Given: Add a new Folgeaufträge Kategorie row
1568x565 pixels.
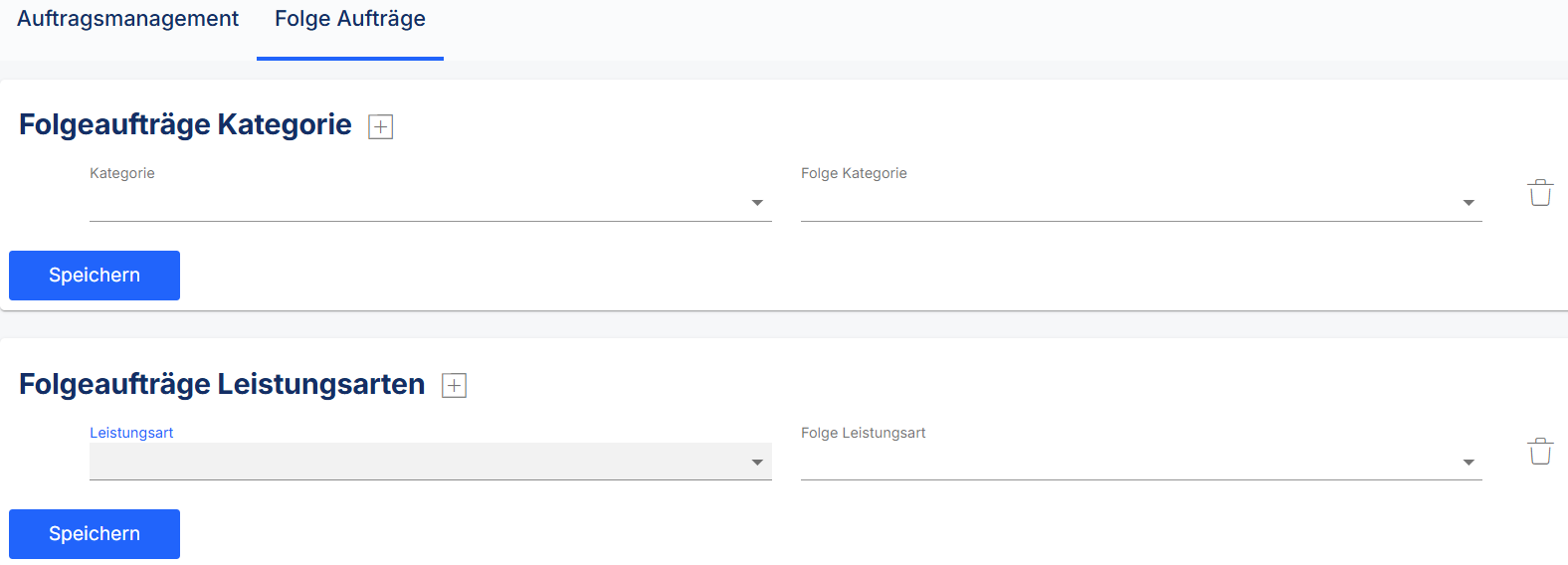Looking at the screenshot, I should pyautogui.click(x=381, y=126).
